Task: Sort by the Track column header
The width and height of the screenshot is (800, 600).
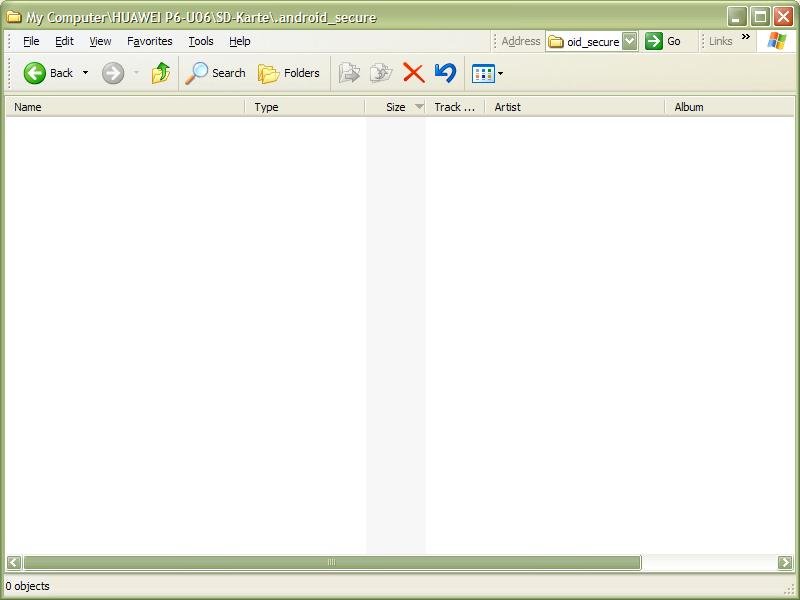Action: click(455, 107)
